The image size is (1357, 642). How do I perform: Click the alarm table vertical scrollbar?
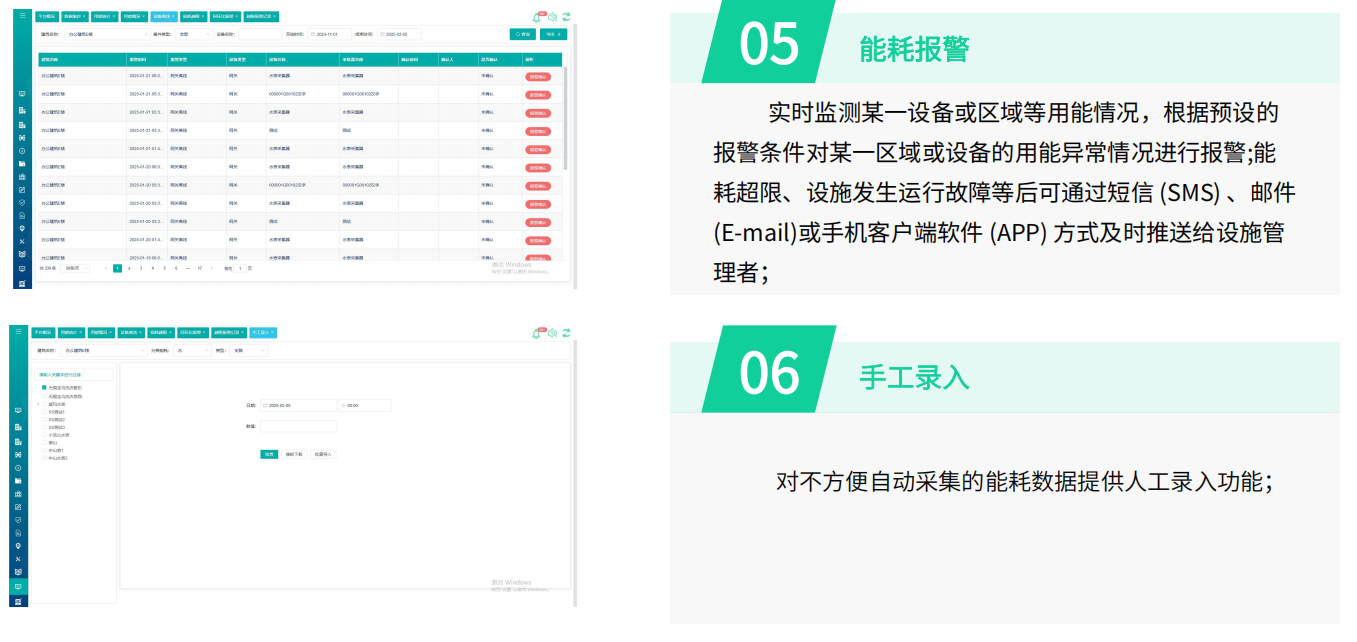coord(565,117)
